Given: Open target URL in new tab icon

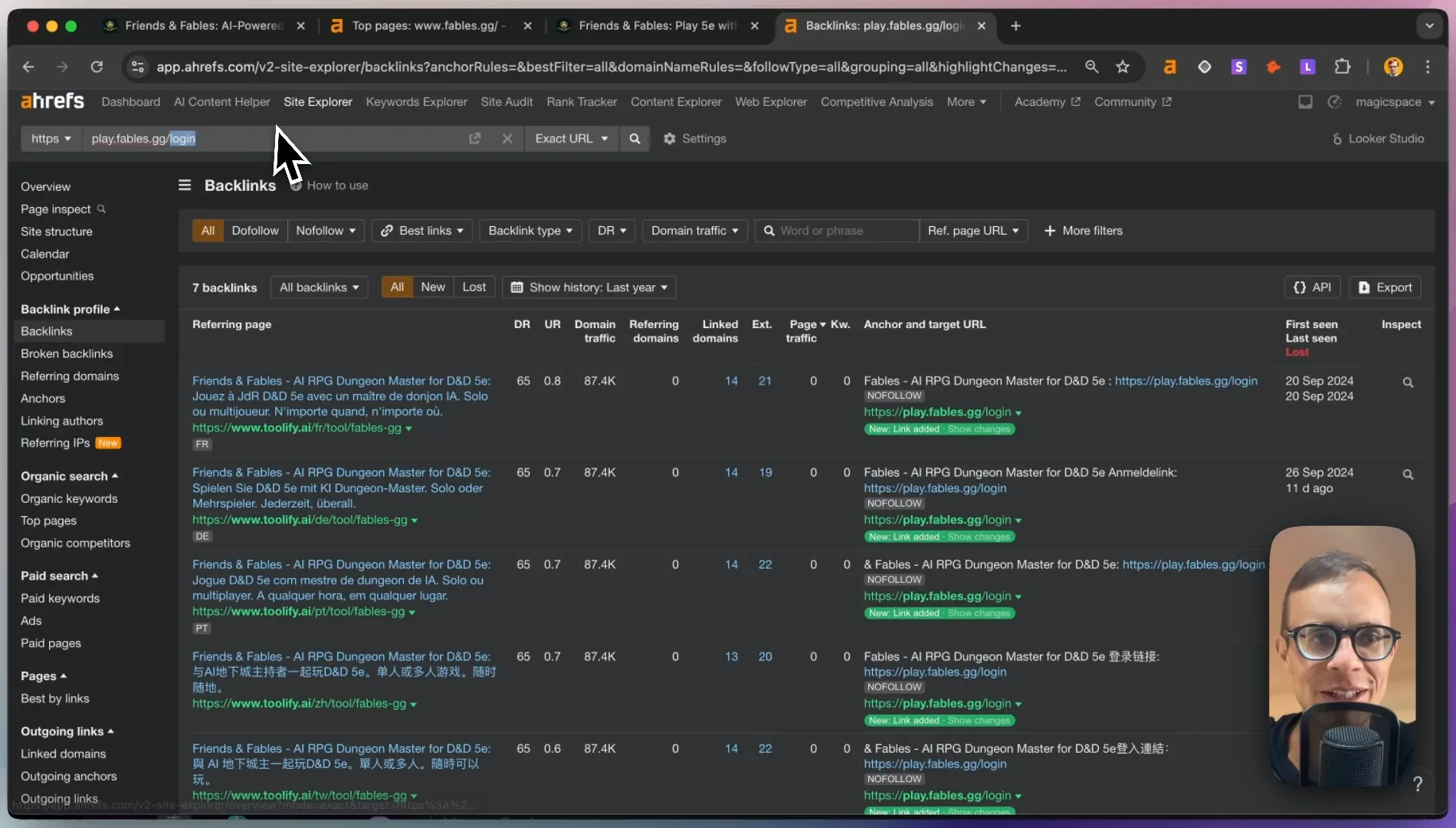Looking at the screenshot, I should tap(474, 139).
